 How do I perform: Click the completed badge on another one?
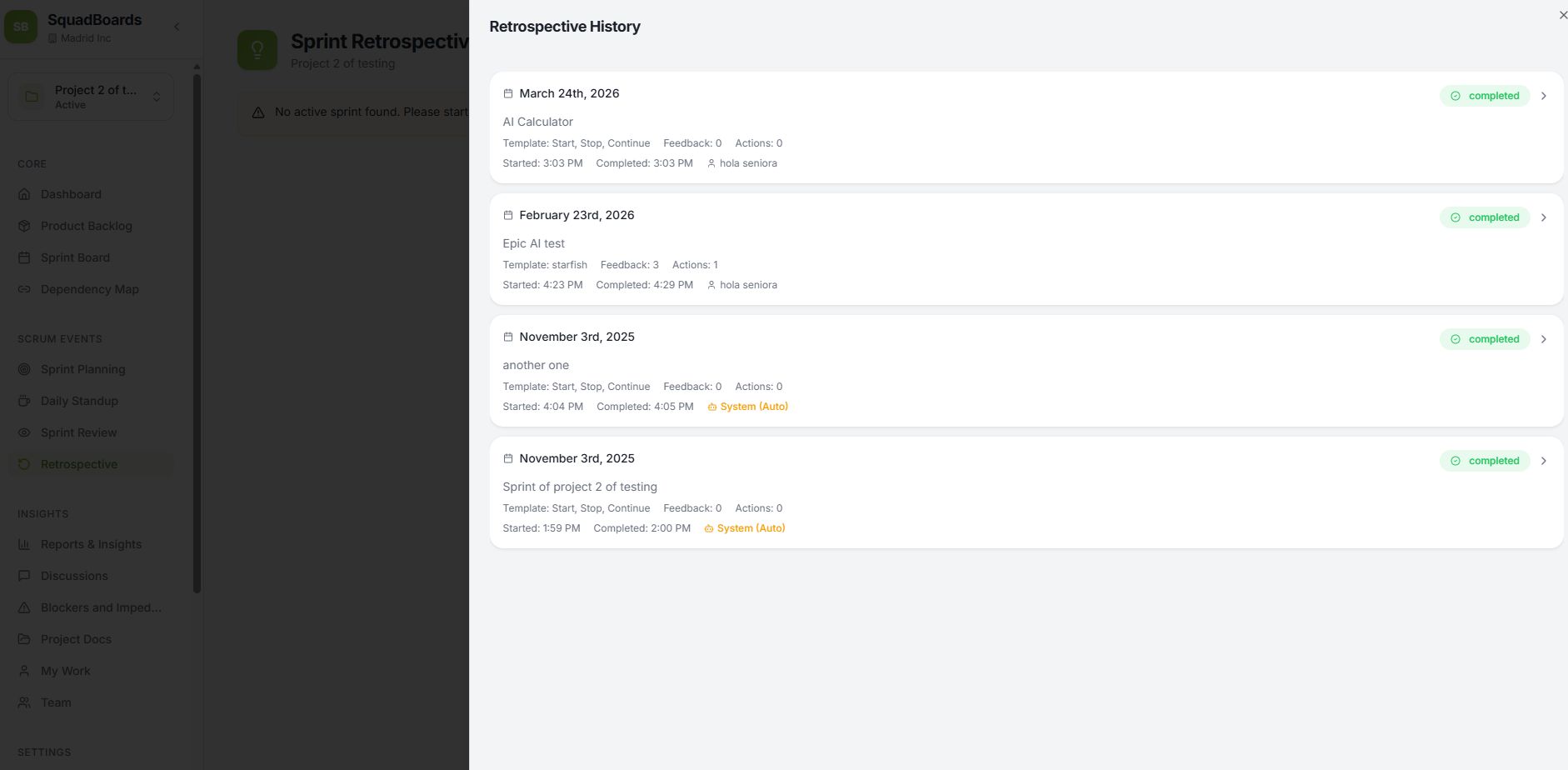click(x=1485, y=338)
